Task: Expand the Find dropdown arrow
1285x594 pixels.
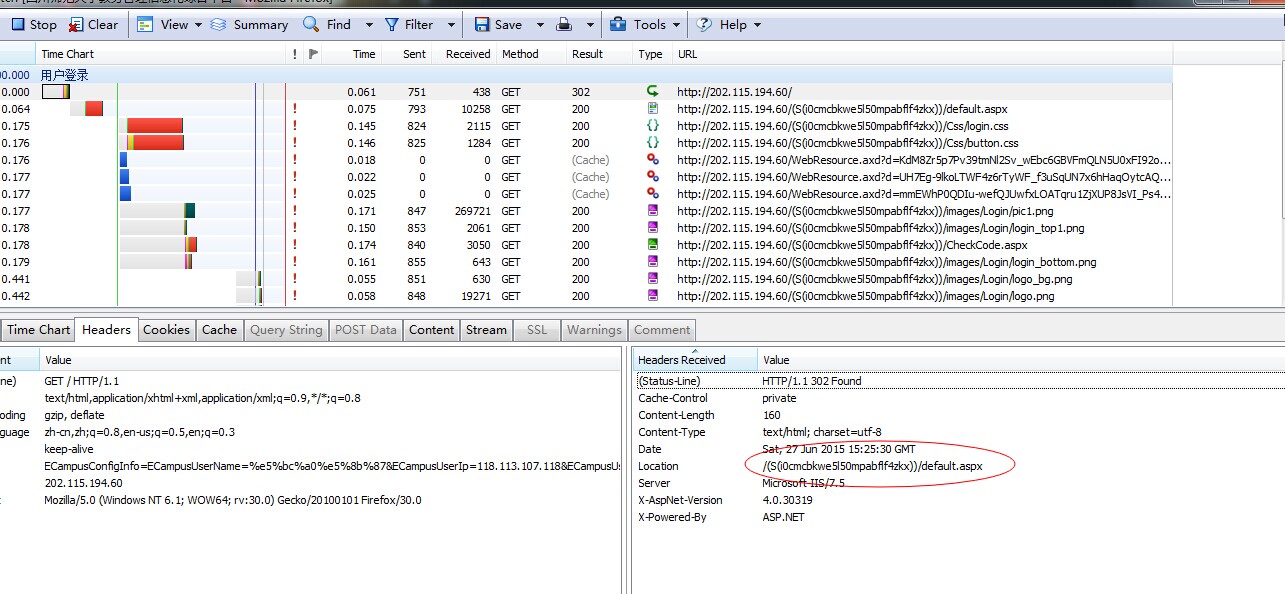Action: tap(368, 25)
